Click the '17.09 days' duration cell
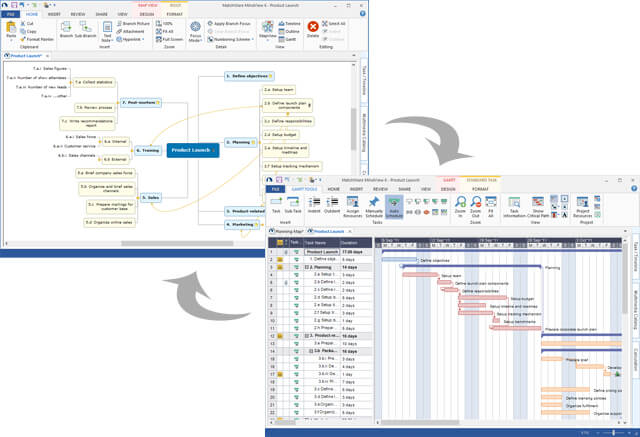640x437 pixels. 356,252
